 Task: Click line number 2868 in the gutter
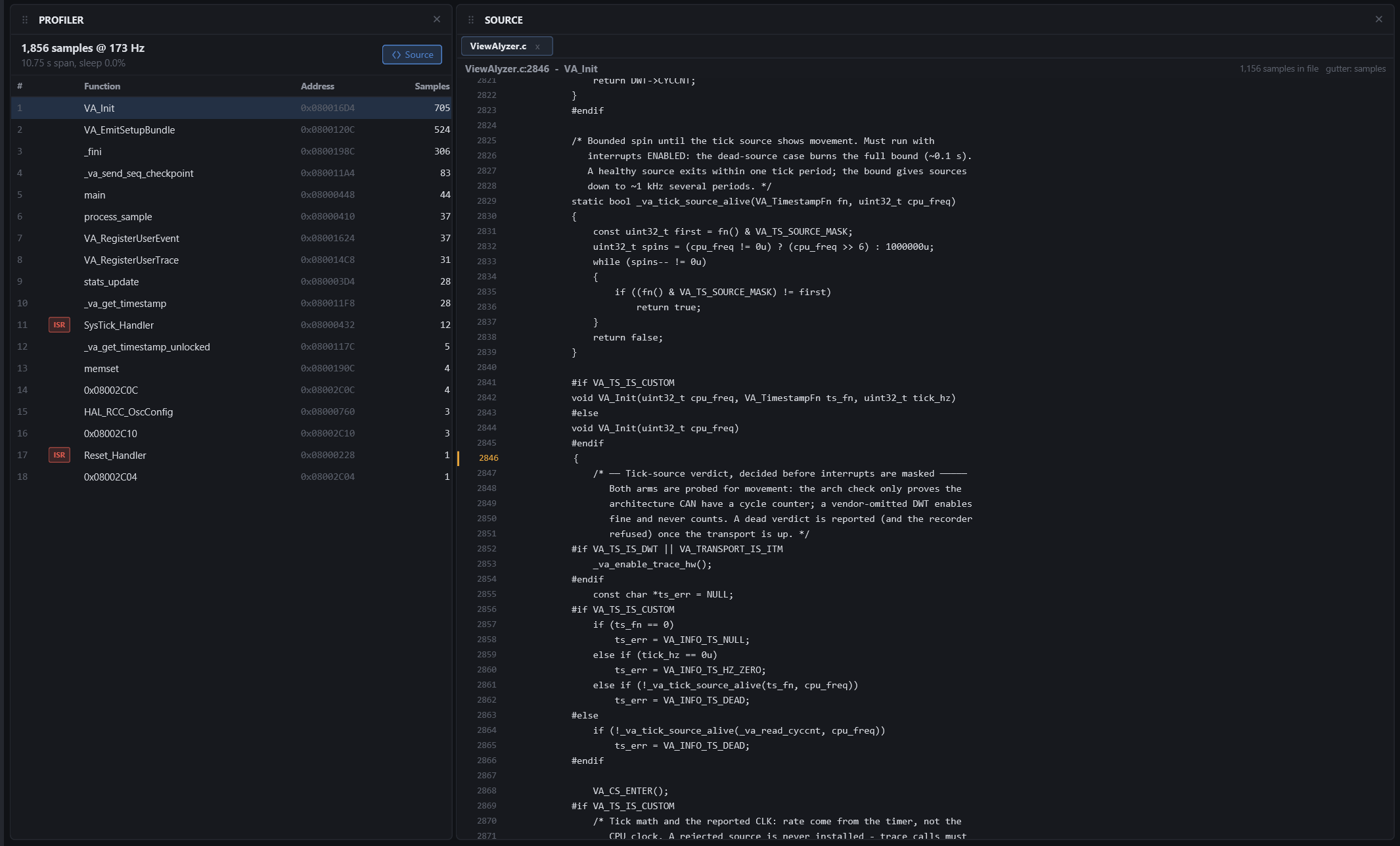[x=487, y=791]
